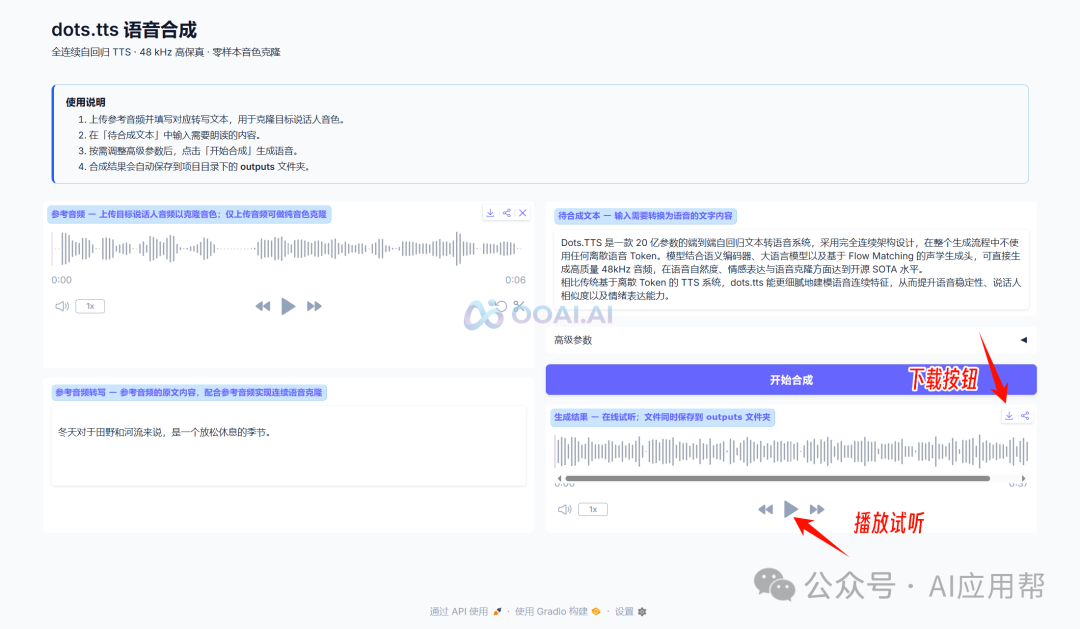Viewport: 1080px width, 629px height.
Task: Click the 0:06 duration of reference audio
Action: 515,280
